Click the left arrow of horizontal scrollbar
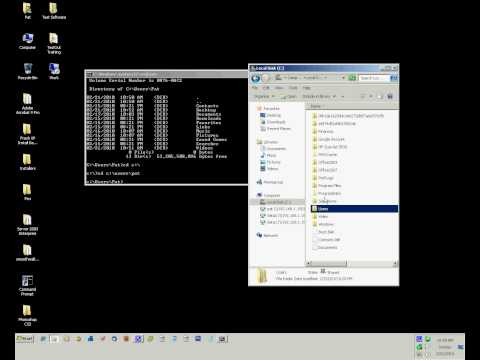 [x=309, y=264]
